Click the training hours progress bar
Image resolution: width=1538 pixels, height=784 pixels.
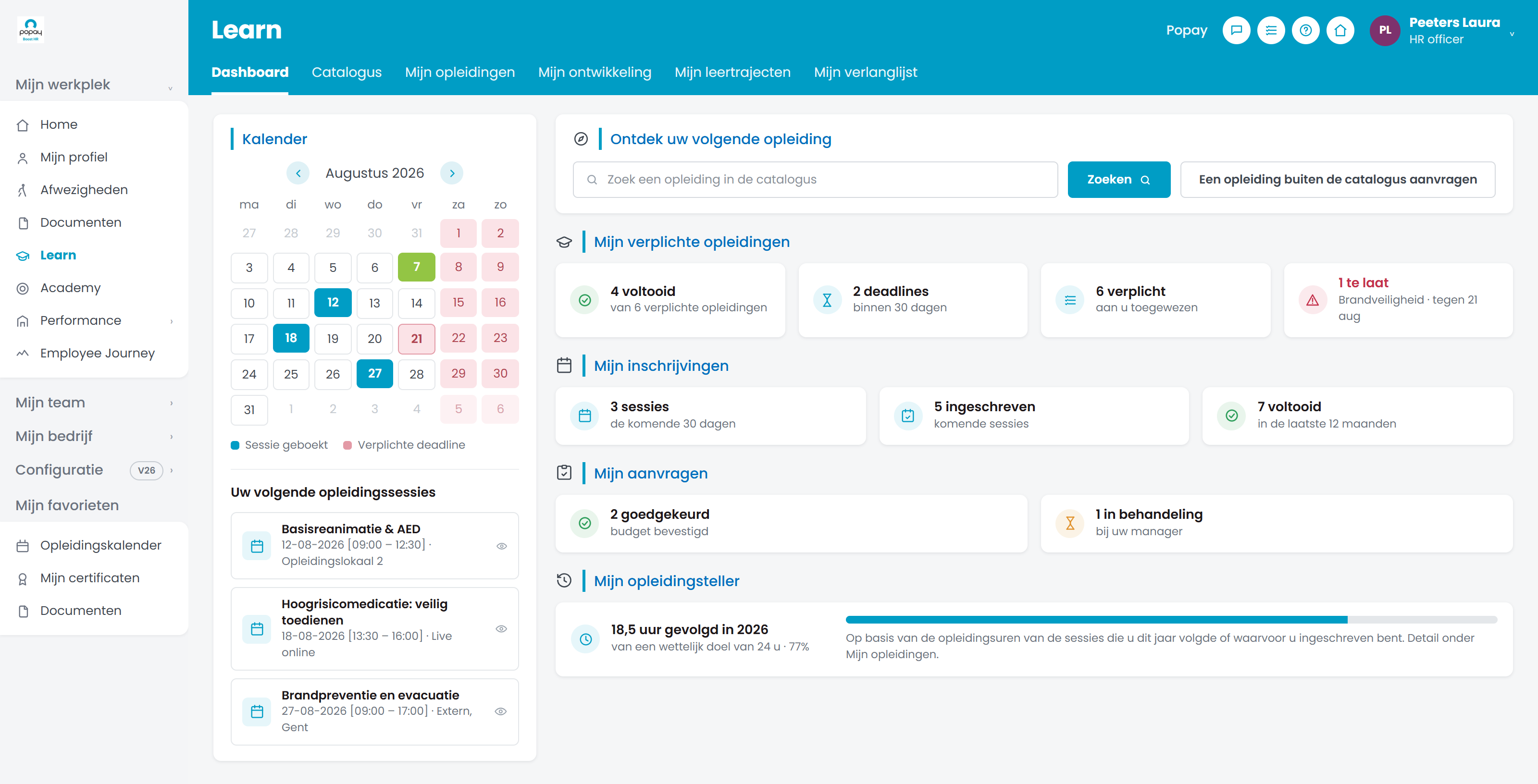click(x=1171, y=619)
